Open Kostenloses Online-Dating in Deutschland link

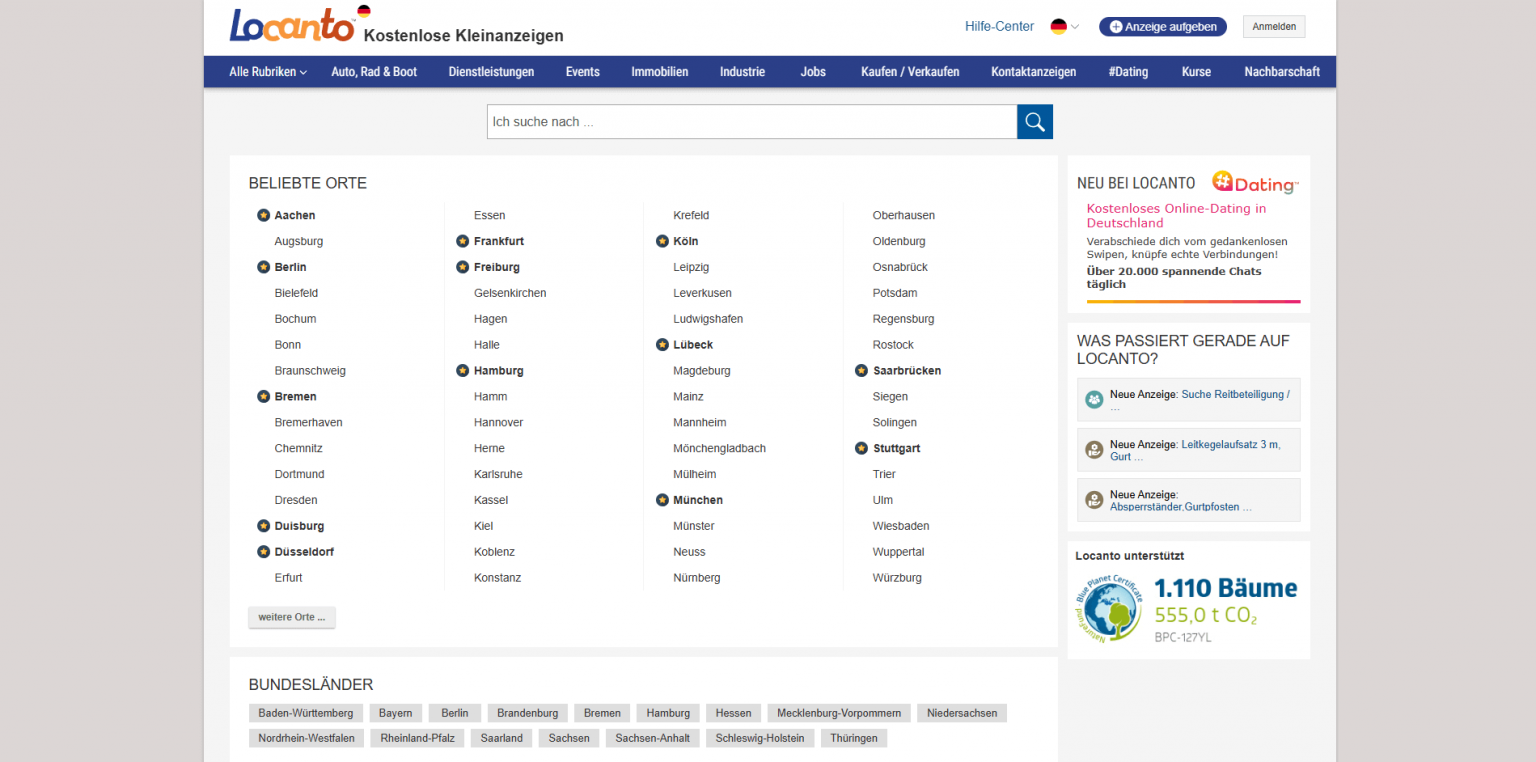click(1176, 216)
